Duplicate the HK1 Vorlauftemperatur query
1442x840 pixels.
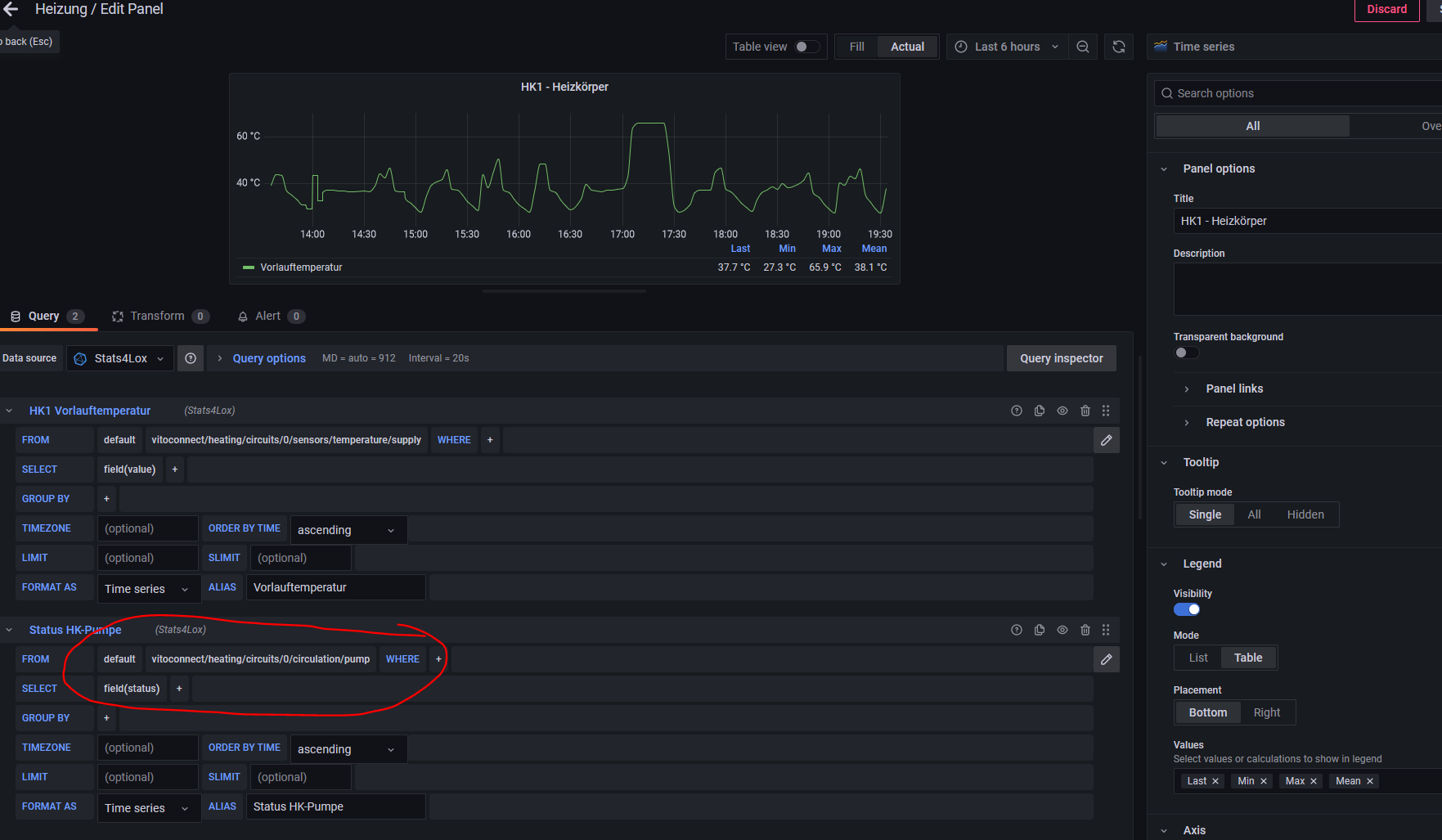tap(1039, 411)
